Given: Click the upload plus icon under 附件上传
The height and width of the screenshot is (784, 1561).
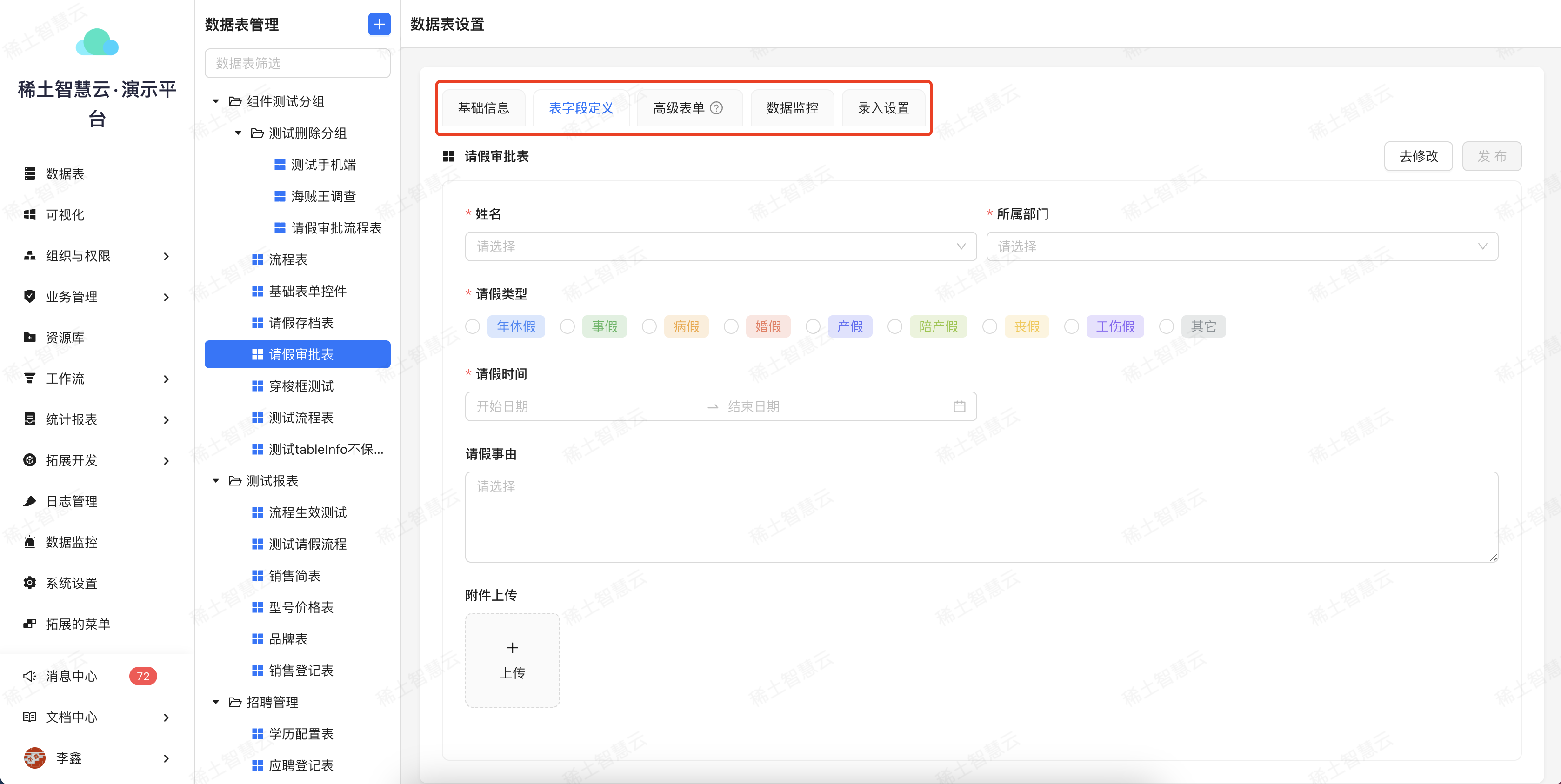Looking at the screenshot, I should pos(512,648).
